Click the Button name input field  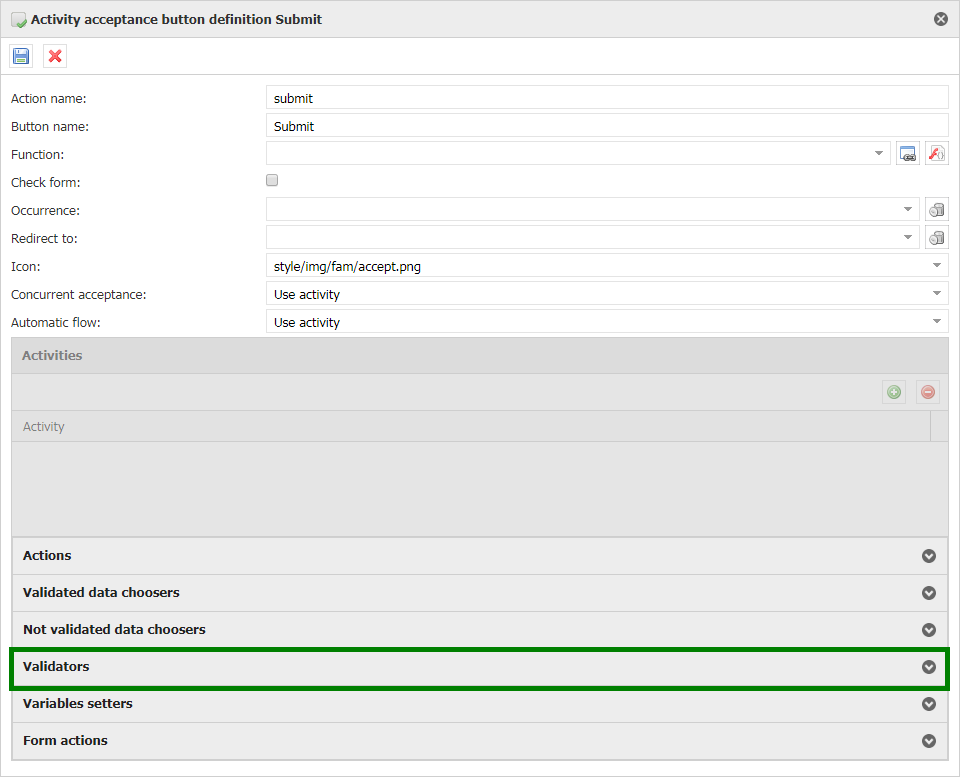coord(607,126)
